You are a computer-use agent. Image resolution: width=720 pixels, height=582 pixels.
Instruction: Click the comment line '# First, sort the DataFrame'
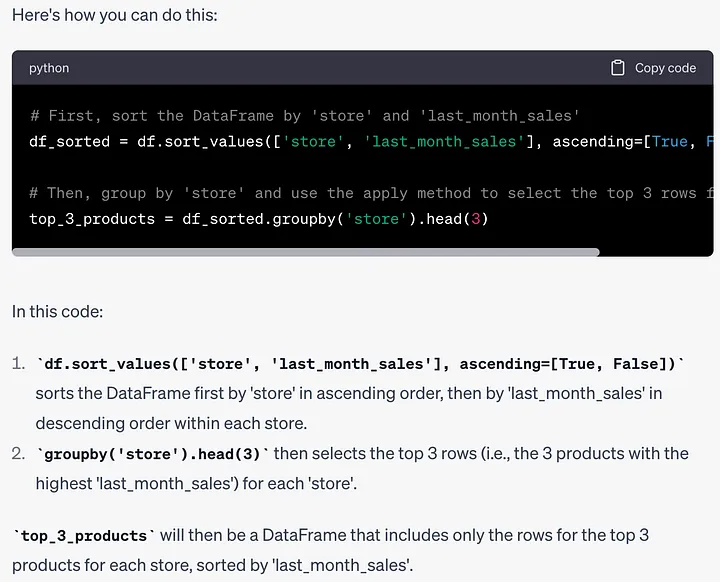[x=305, y=115]
